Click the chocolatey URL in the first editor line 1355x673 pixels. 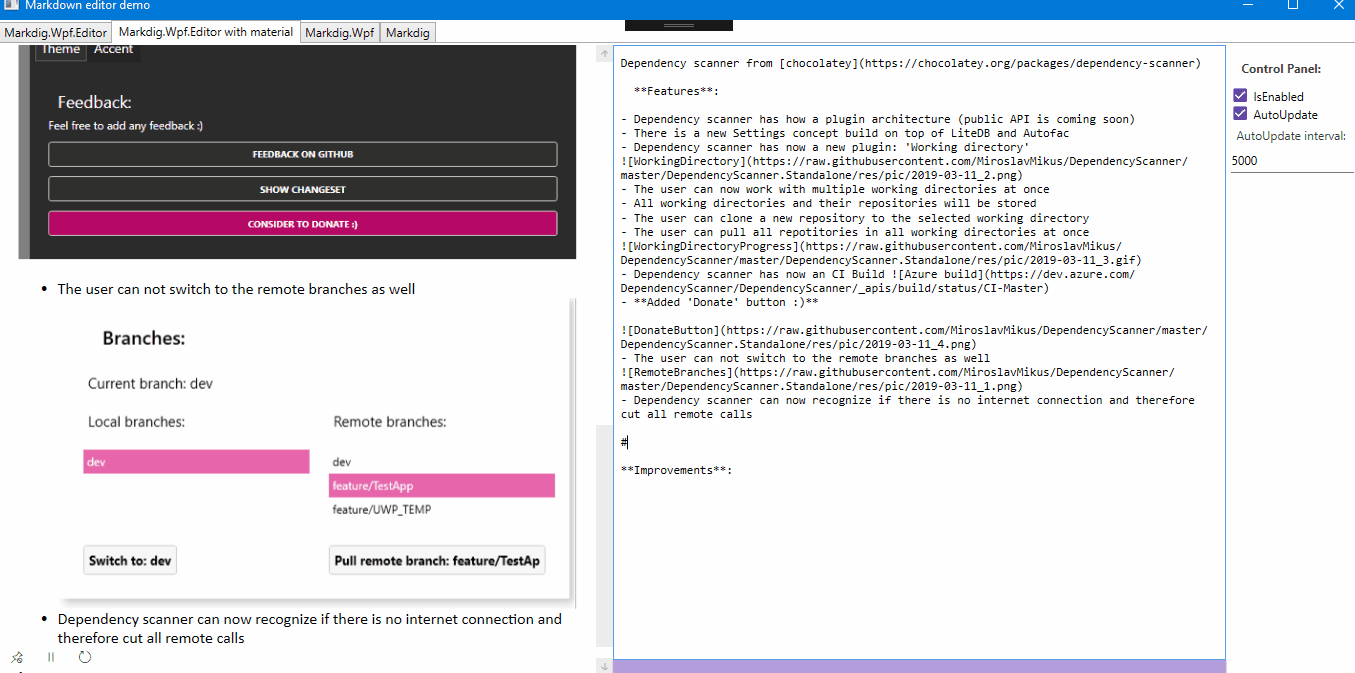(x=1031, y=63)
